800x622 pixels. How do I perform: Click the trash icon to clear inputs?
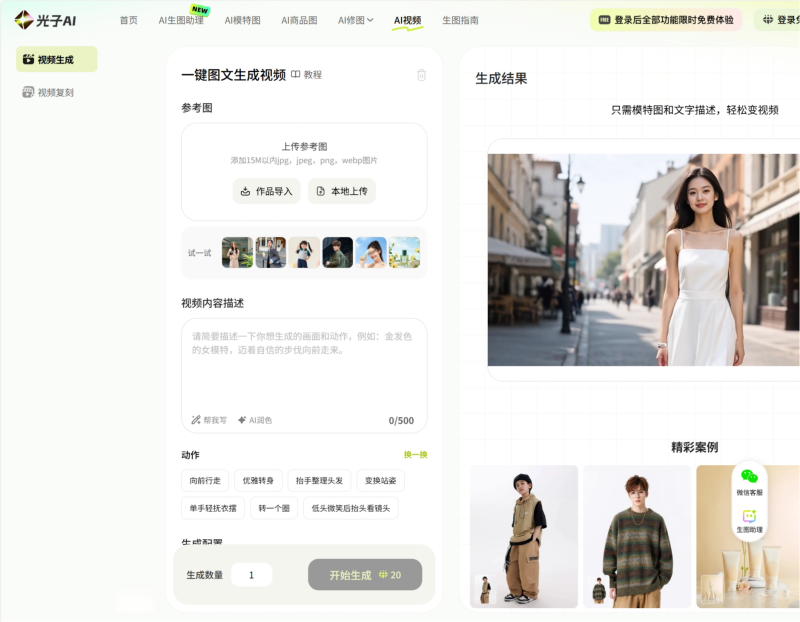(x=421, y=75)
